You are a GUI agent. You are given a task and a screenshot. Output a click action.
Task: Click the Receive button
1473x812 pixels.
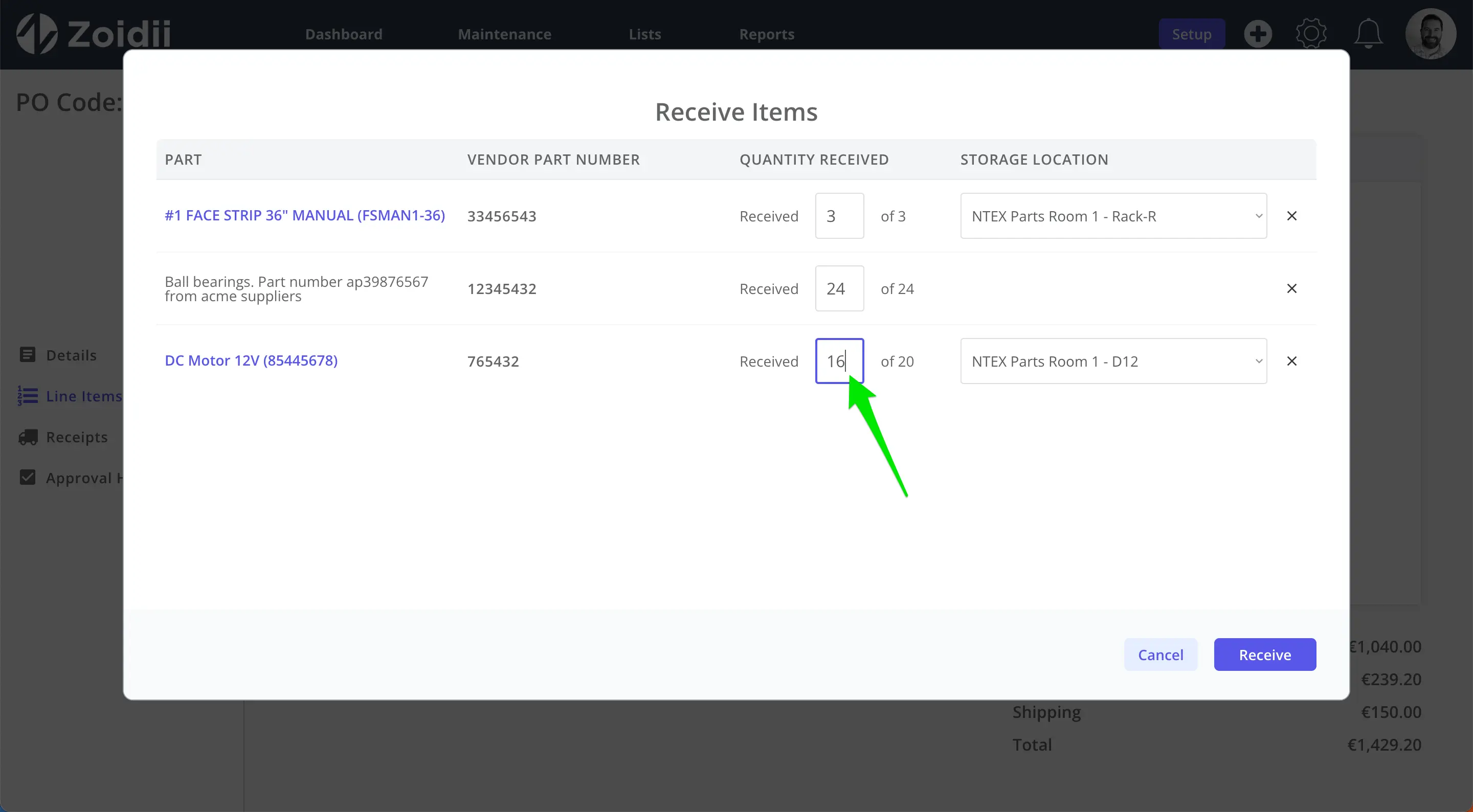pos(1265,655)
